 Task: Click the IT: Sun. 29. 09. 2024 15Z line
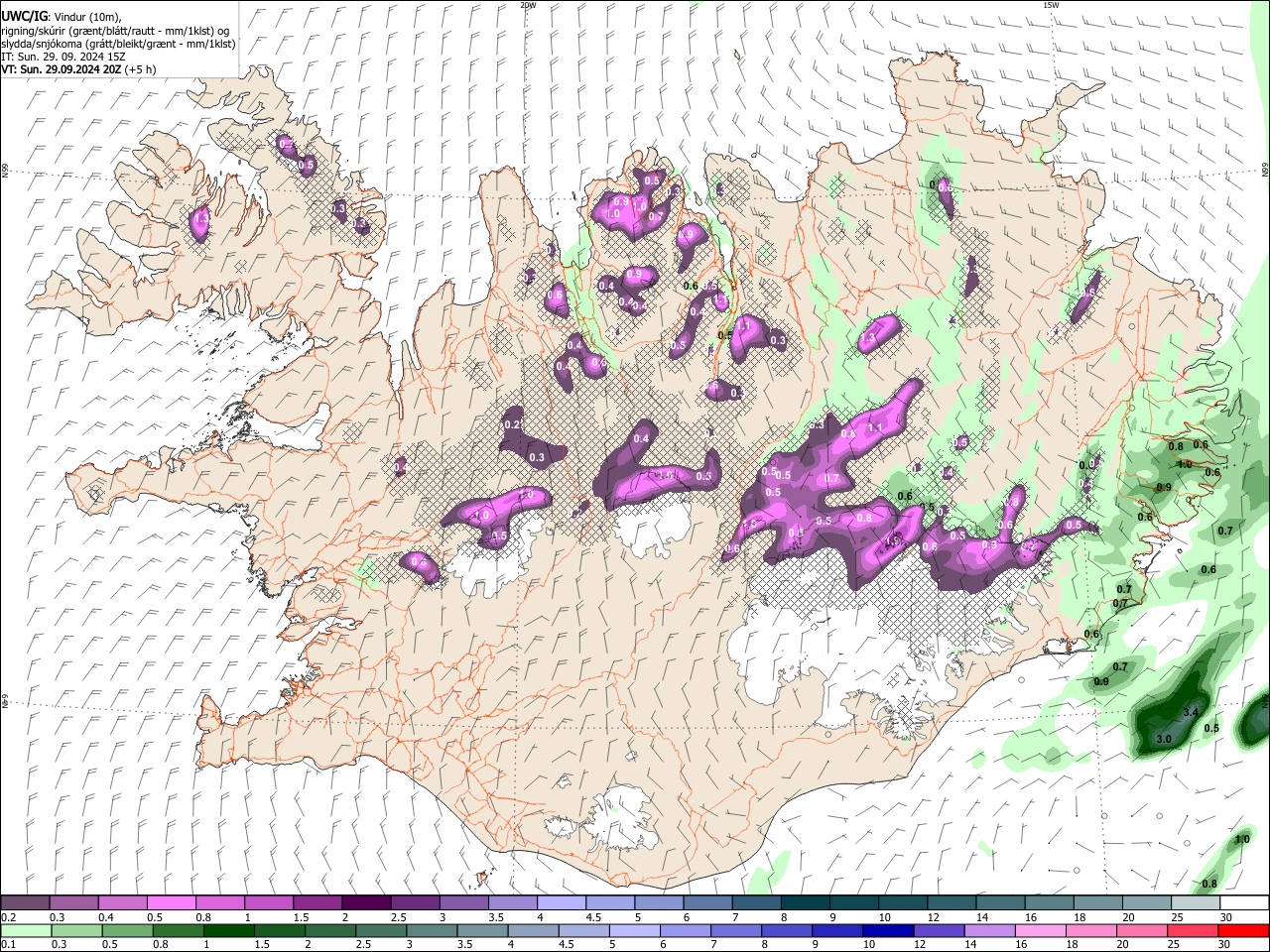(x=63, y=57)
